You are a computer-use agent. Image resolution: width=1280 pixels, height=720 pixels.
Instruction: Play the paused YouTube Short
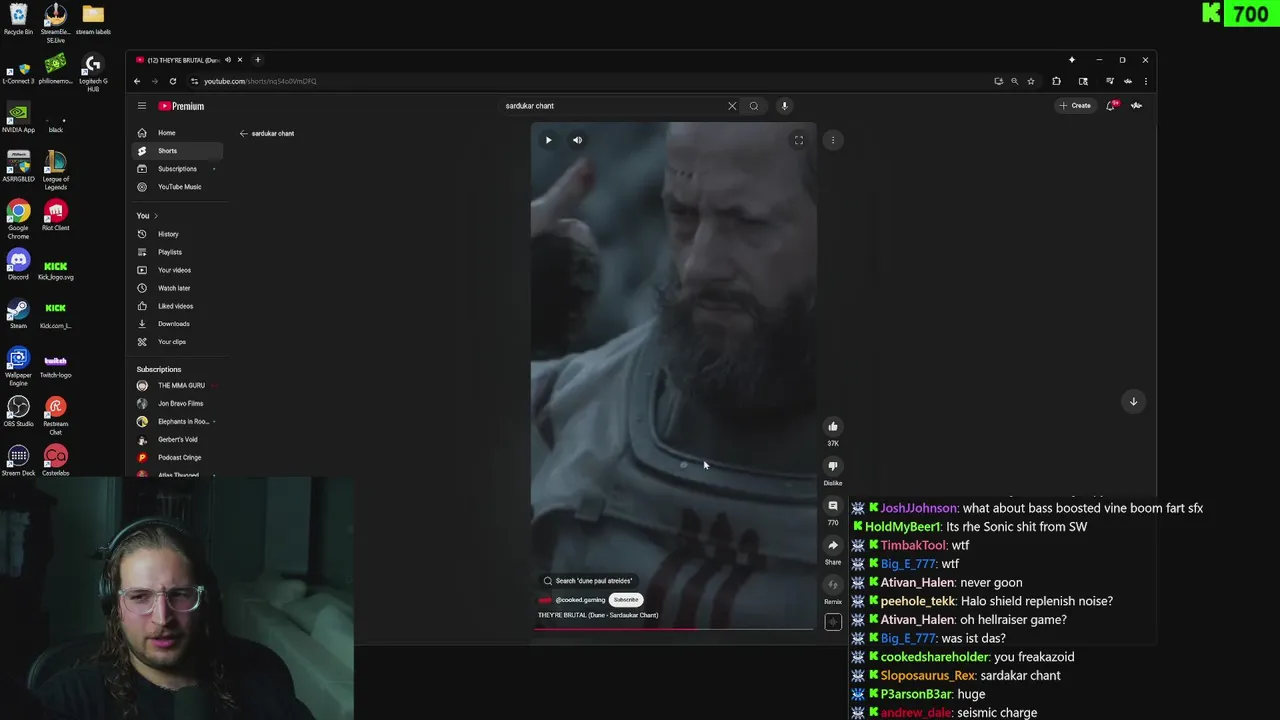point(548,140)
